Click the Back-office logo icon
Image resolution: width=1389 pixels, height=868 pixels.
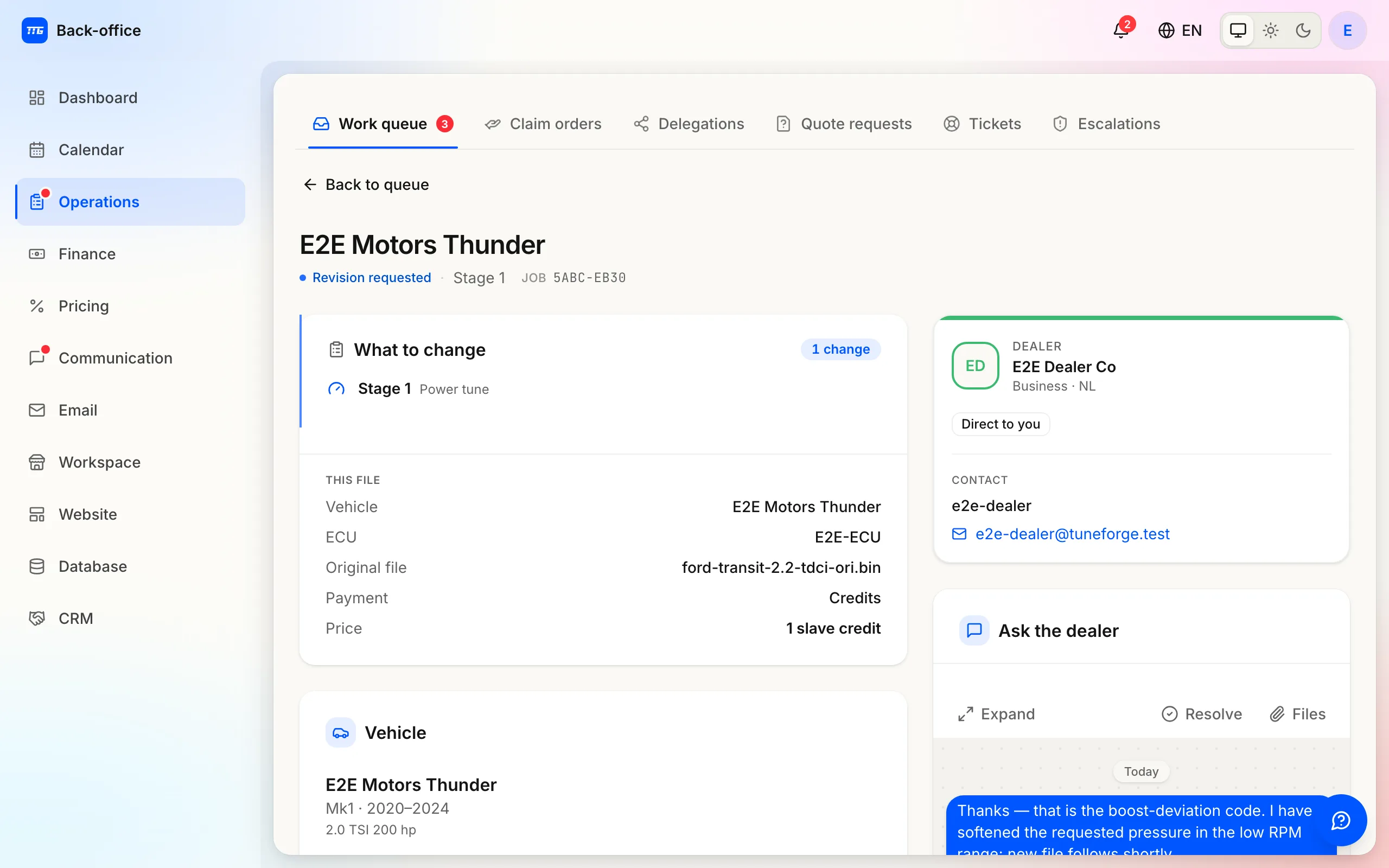[x=34, y=30]
